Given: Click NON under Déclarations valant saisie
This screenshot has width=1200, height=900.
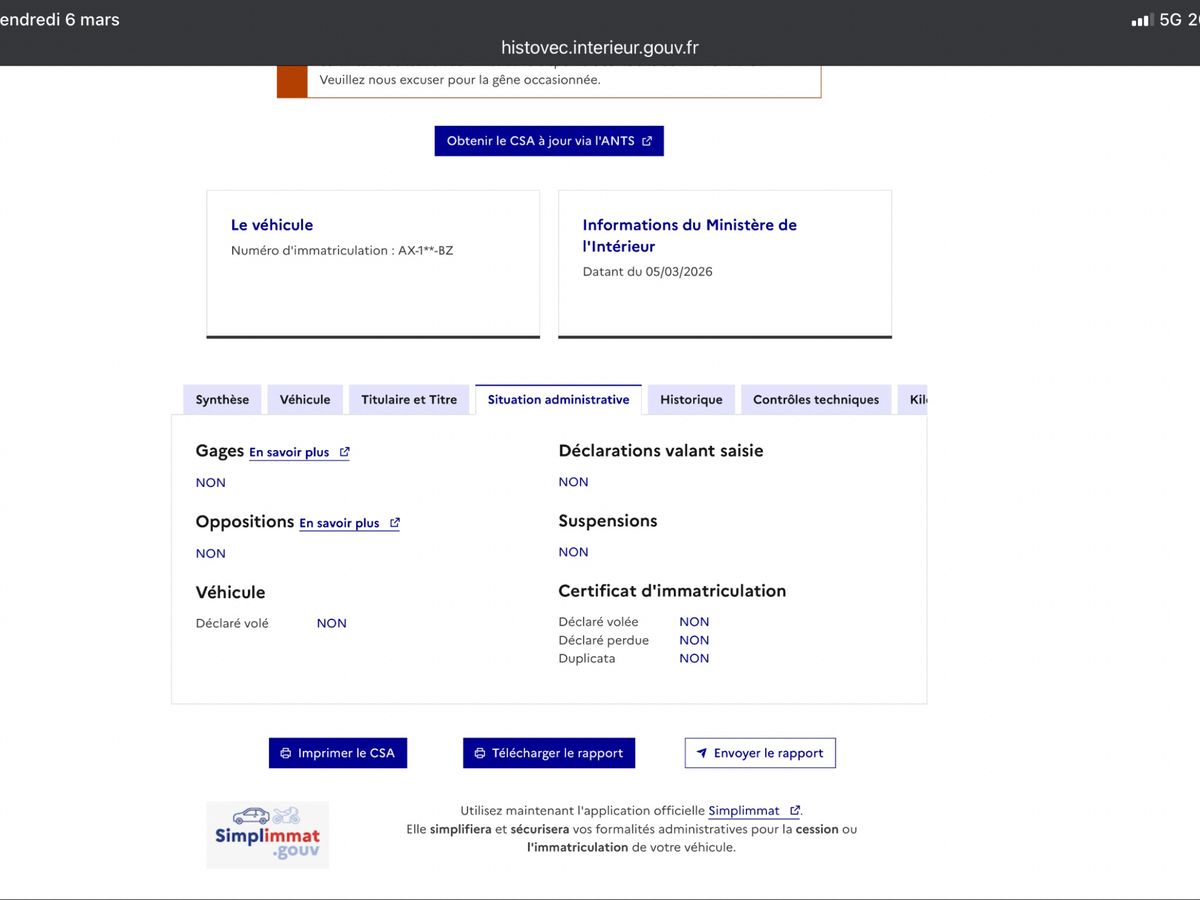Looking at the screenshot, I should (574, 482).
